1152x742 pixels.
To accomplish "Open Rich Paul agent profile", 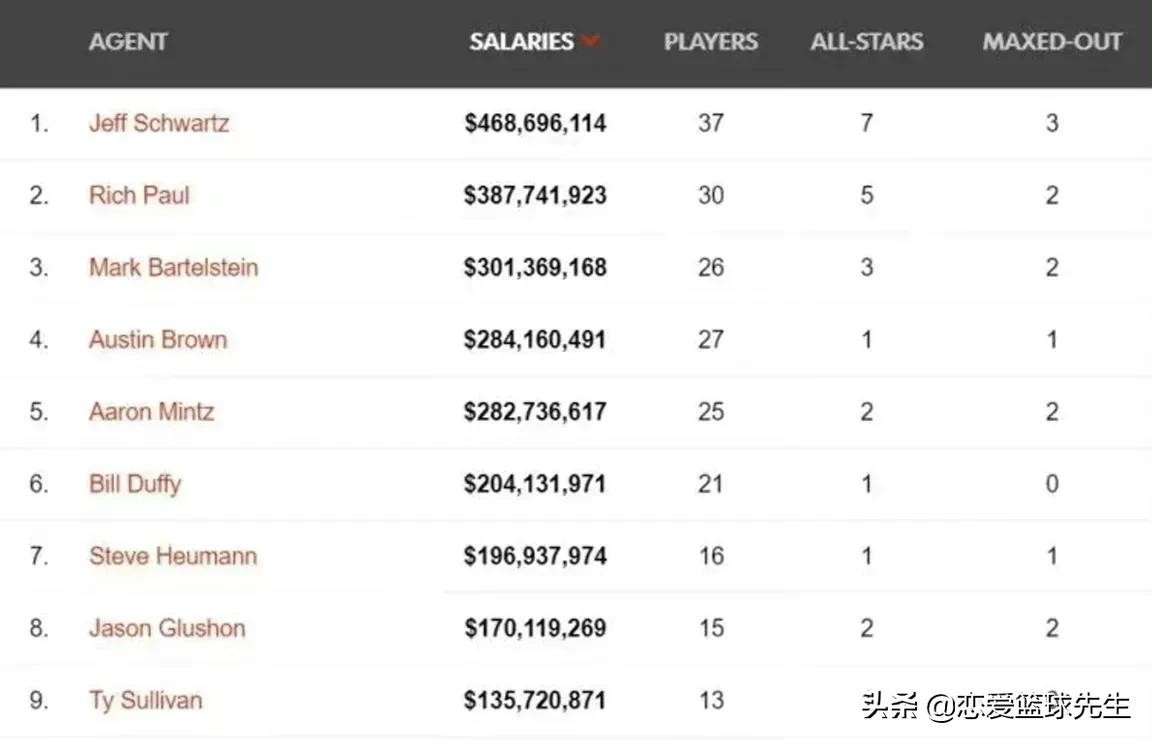I will (x=139, y=195).
